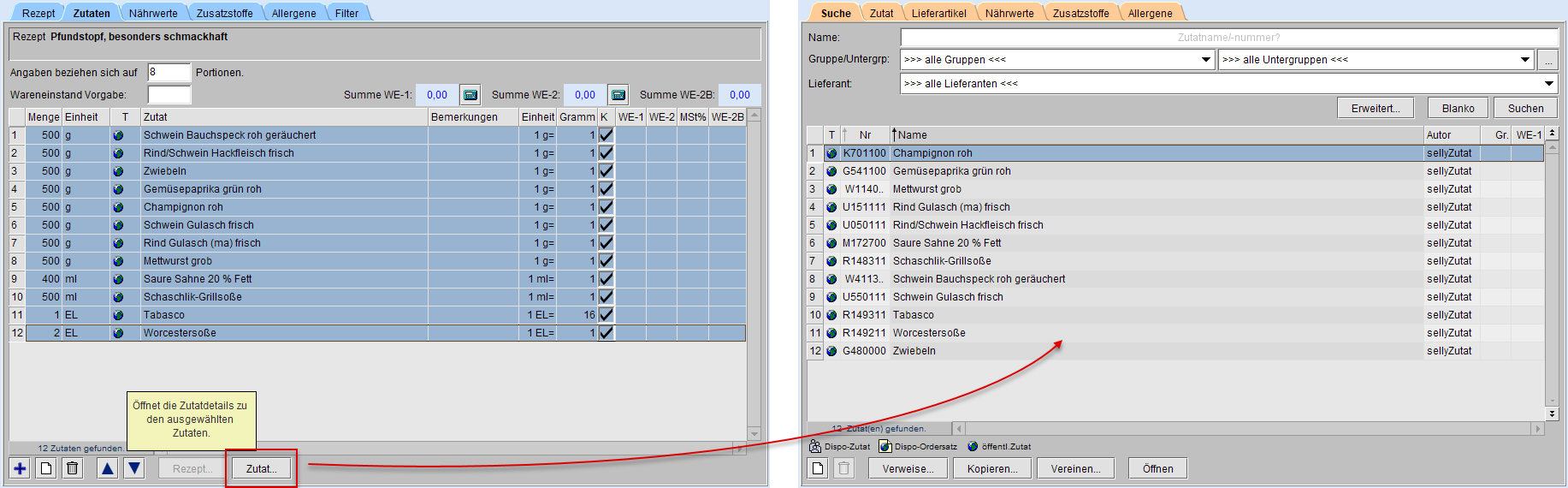Click the Zutat... button

coord(261,468)
